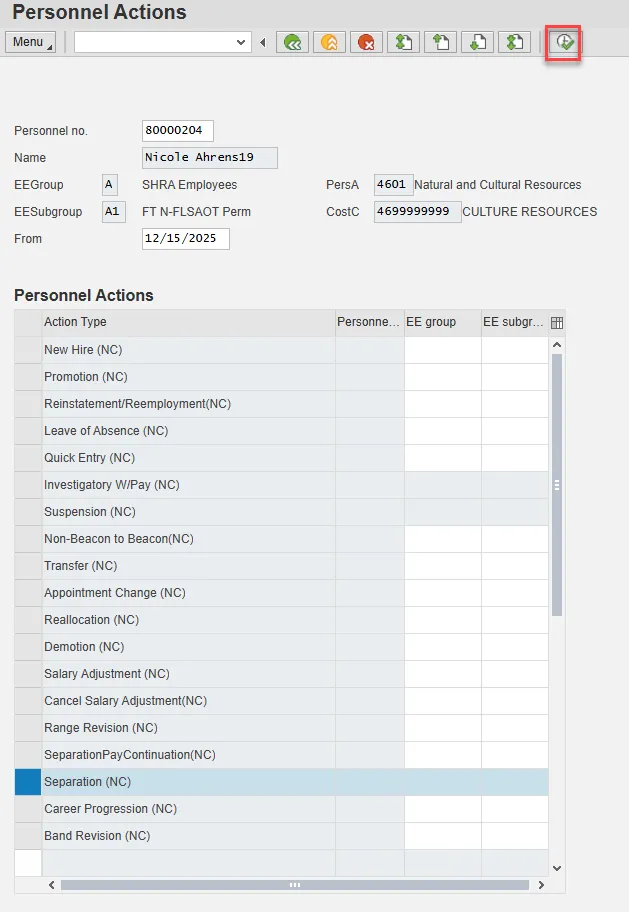Click the Next Page toolbar icon

coord(477,42)
